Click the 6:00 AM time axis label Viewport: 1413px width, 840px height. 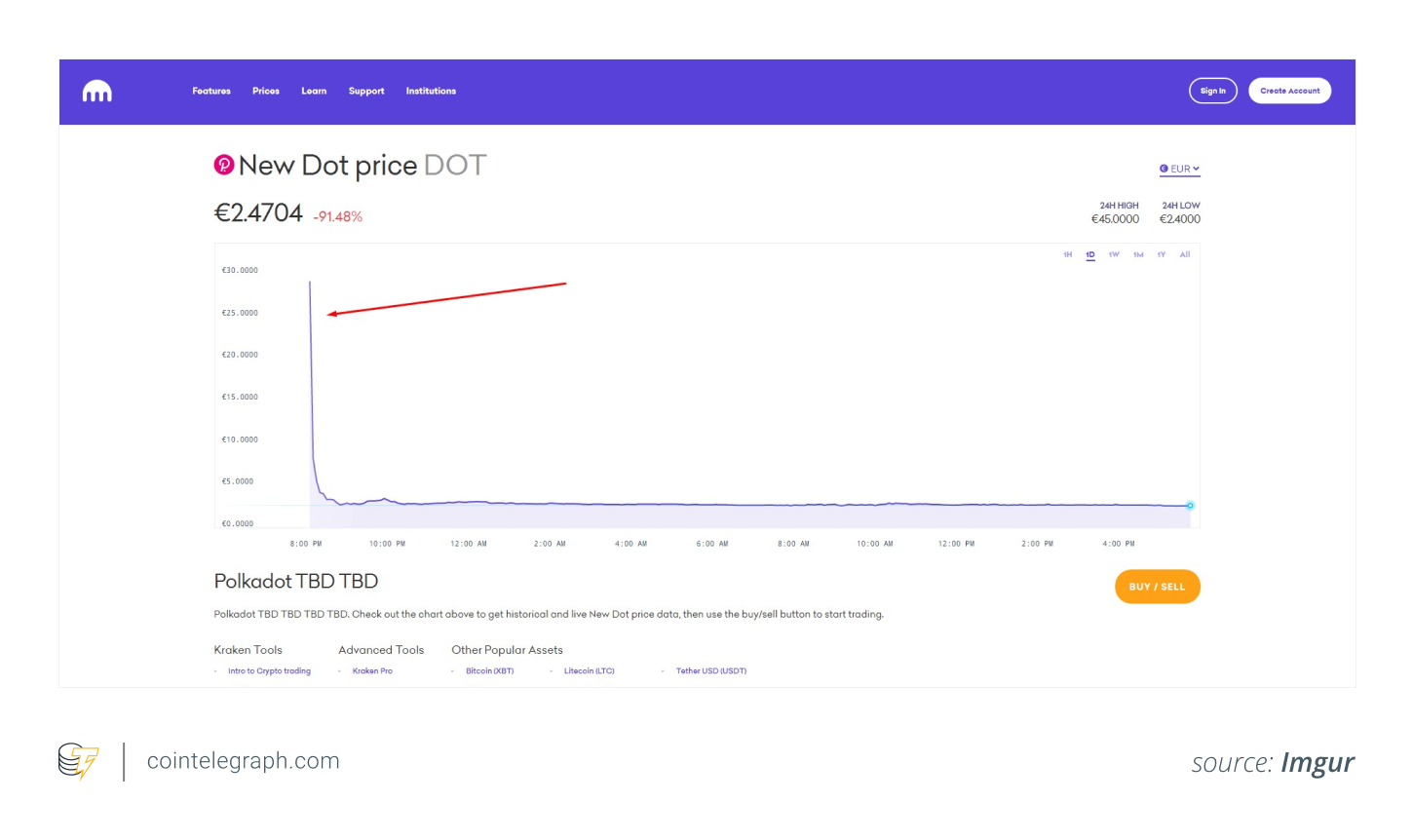(712, 544)
